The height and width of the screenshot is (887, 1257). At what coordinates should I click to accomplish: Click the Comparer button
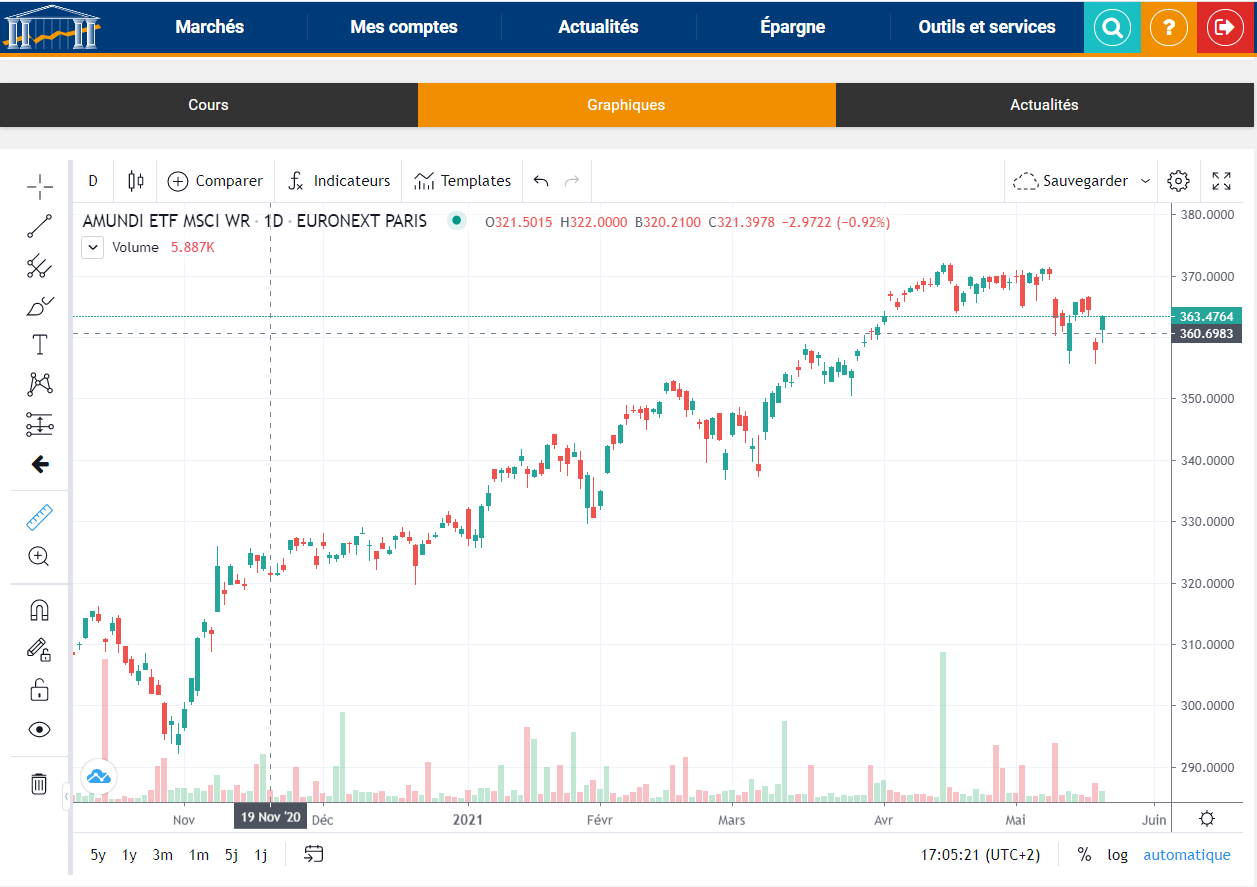215,181
